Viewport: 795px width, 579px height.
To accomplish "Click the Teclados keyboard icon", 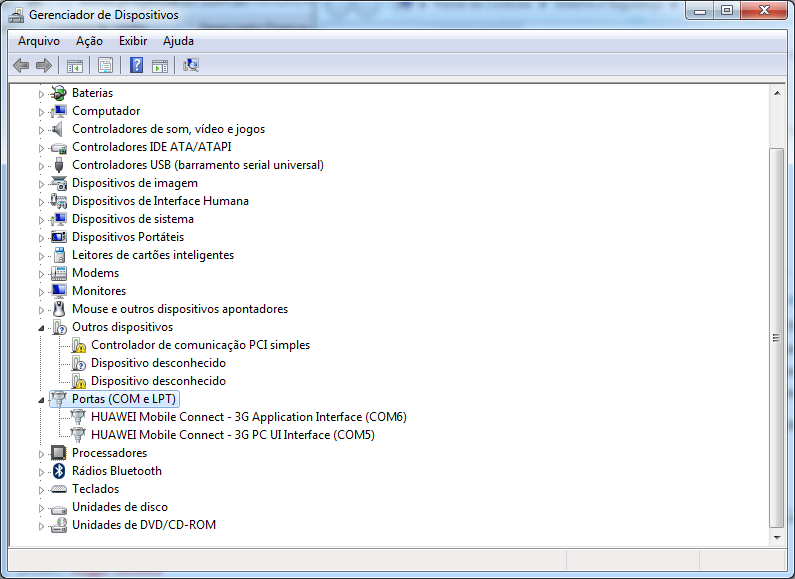I will coord(59,489).
